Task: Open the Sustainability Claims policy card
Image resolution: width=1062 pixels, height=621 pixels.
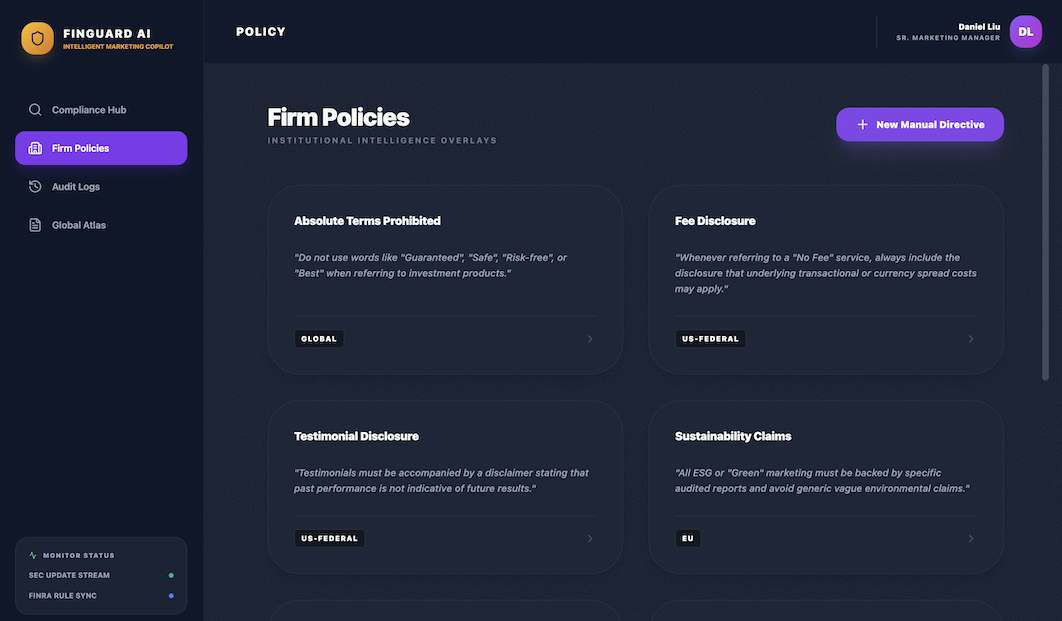Action: click(x=826, y=480)
